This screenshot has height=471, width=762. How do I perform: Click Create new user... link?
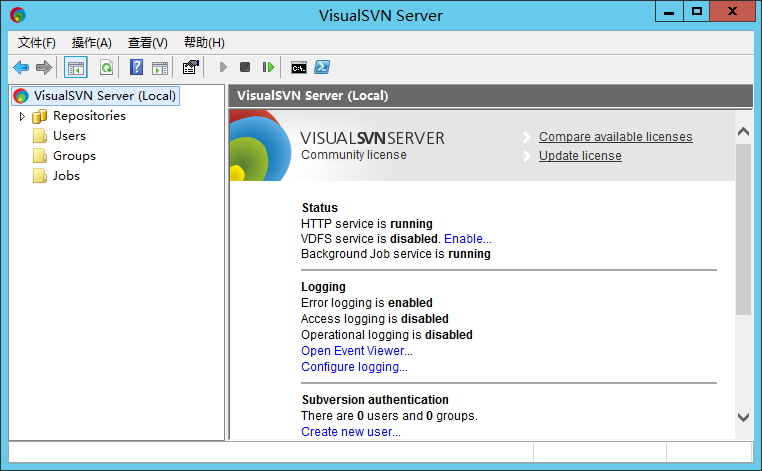tap(351, 432)
